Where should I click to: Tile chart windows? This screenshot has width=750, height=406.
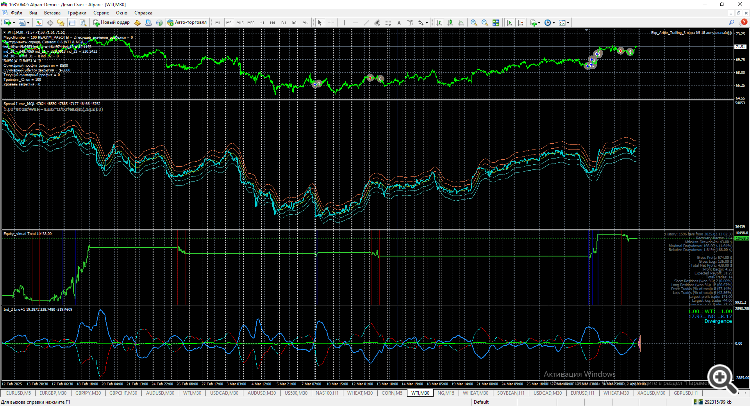(x=496, y=22)
